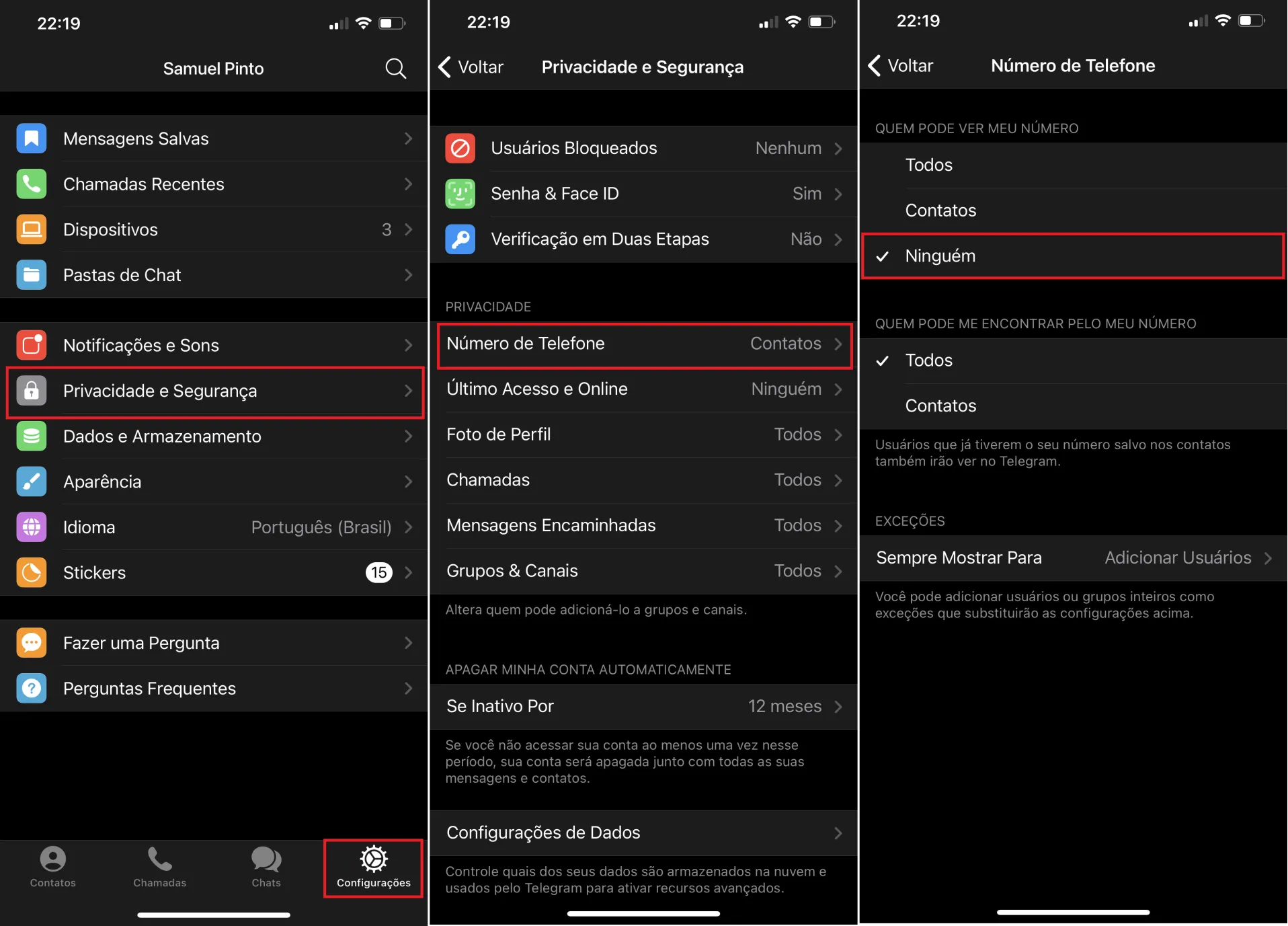Tap the Português (Brasil) language value
The height and width of the screenshot is (926, 1288).
tap(321, 527)
